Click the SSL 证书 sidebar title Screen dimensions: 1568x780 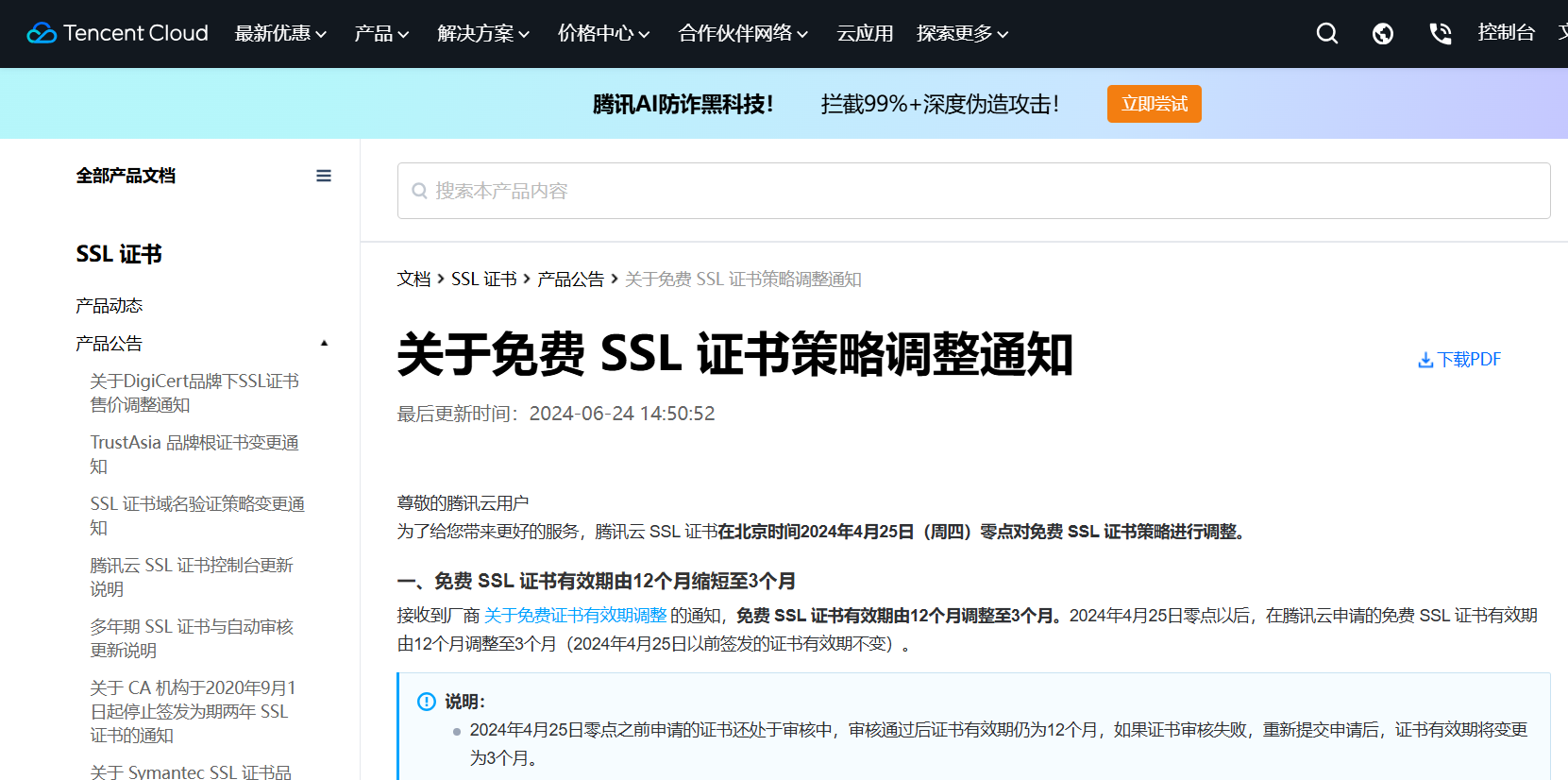[x=119, y=254]
